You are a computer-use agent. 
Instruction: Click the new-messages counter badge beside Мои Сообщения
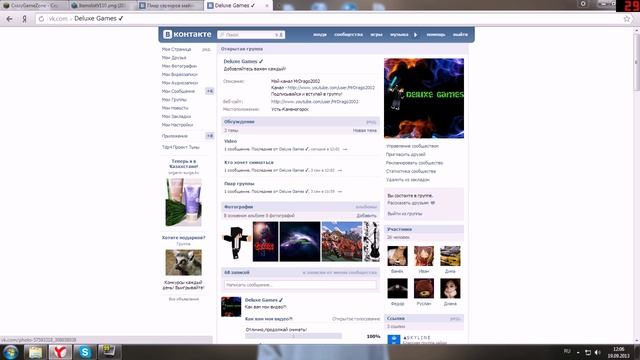click(x=209, y=91)
